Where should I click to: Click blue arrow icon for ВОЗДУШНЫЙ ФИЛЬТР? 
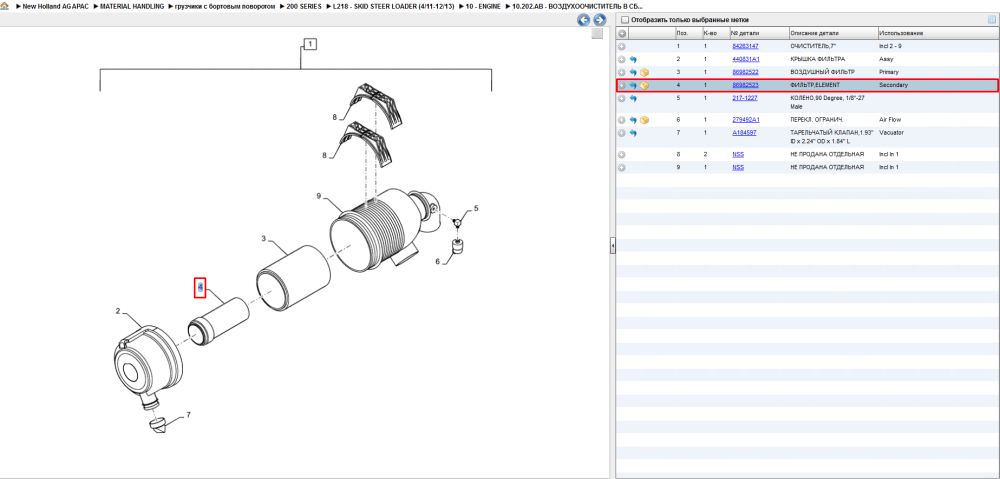tap(633, 72)
